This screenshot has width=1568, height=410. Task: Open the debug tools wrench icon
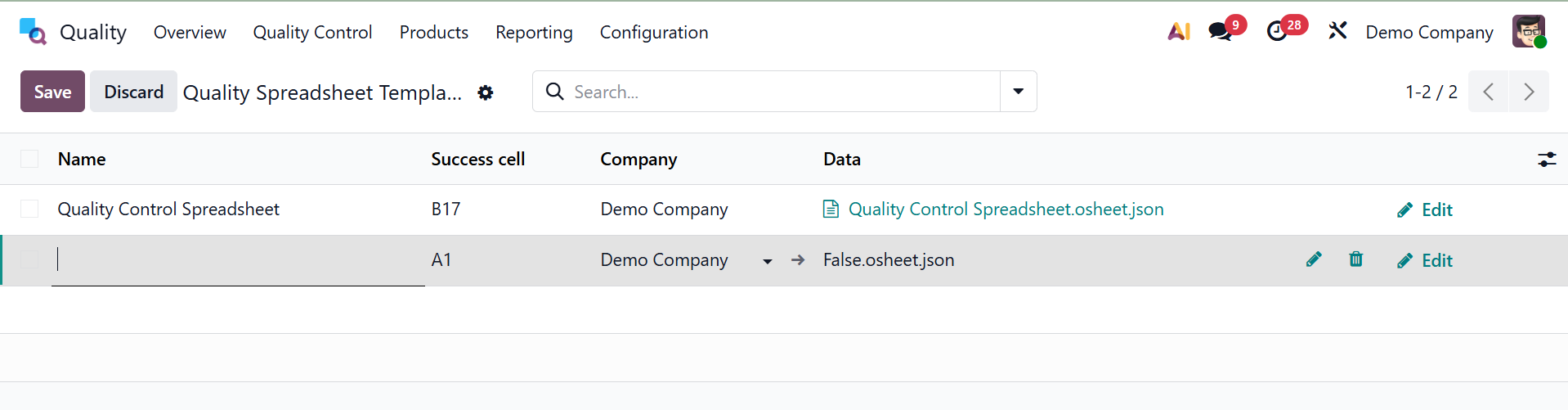point(1337,32)
